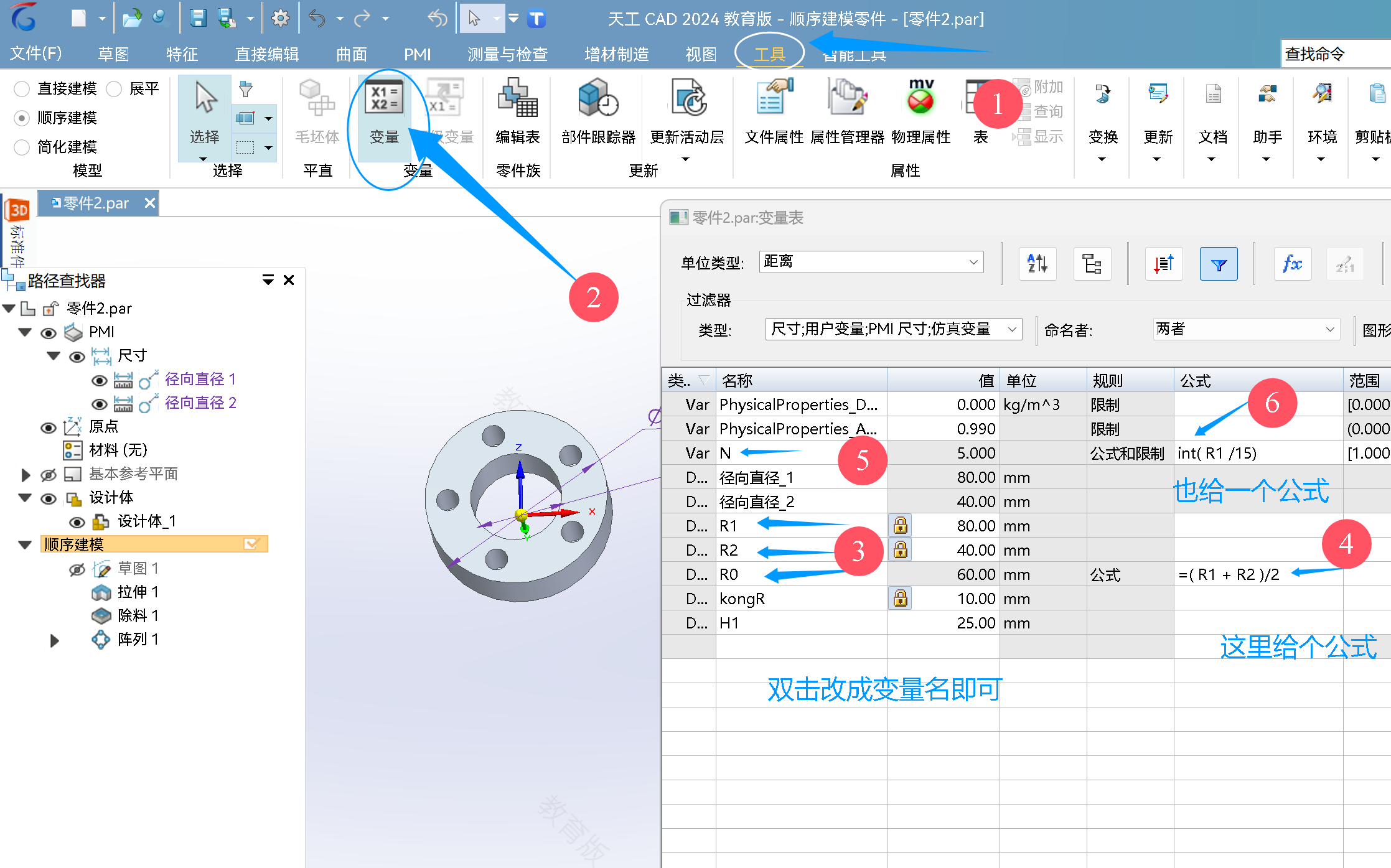Open Property Manager (属性管理器) icon
The width and height of the screenshot is (1391, 868).
(x=847, y=112)
